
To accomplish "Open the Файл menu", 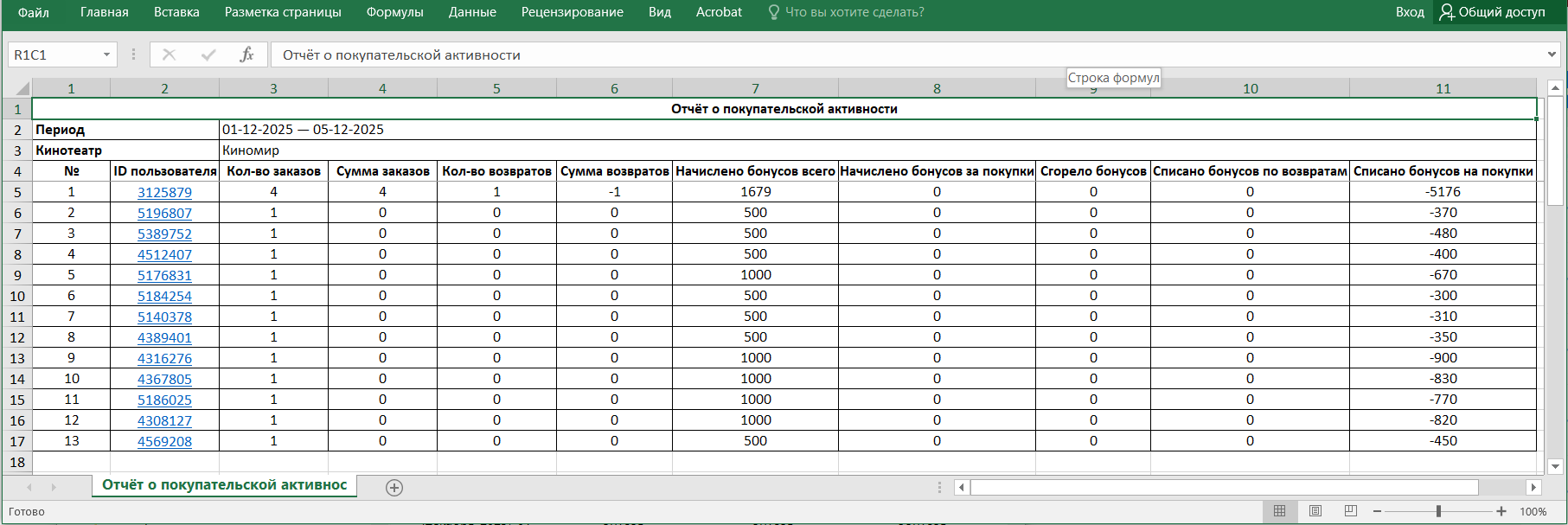I will 34,12.
